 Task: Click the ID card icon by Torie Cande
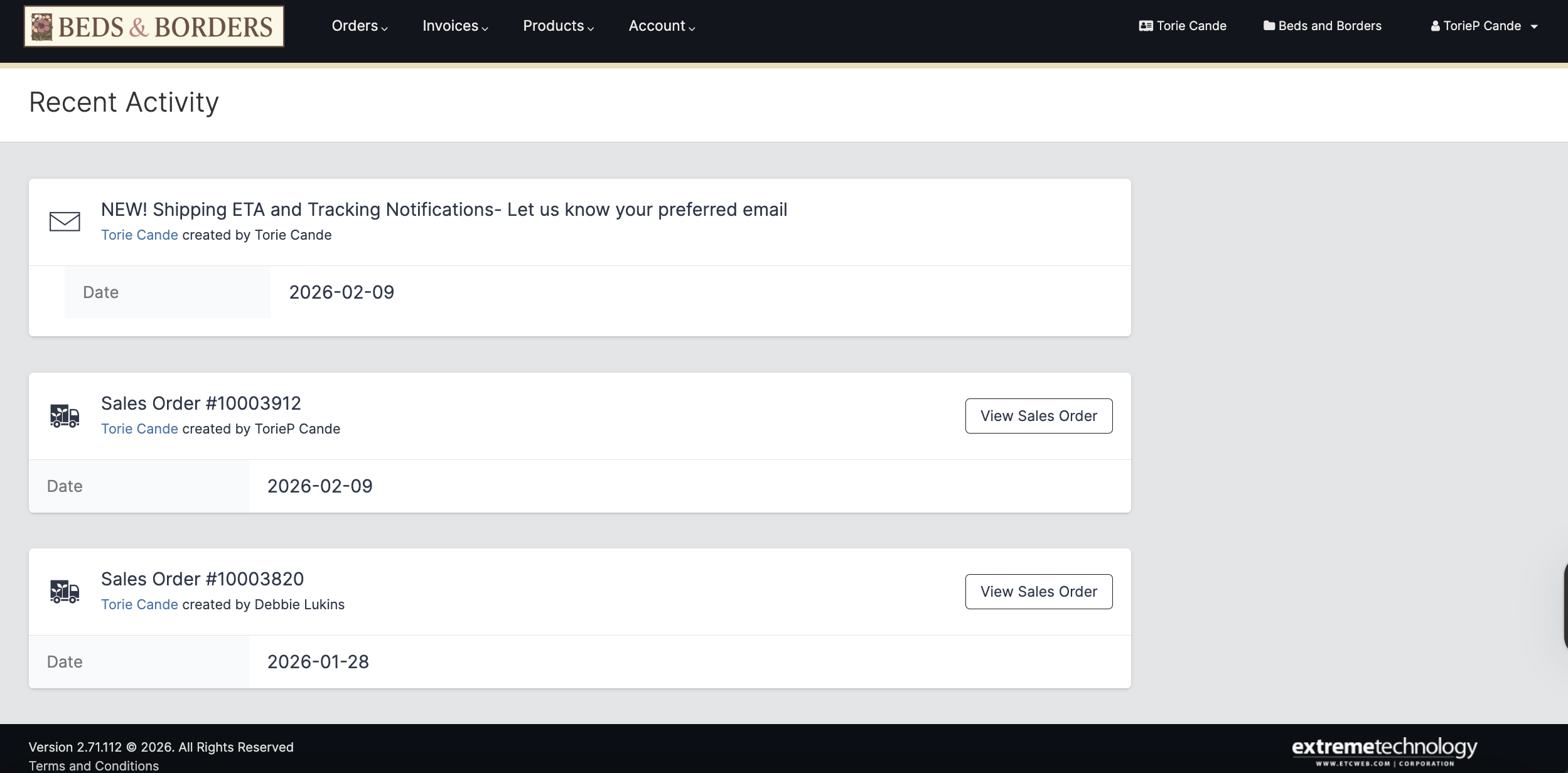(x=1146, y=26)
